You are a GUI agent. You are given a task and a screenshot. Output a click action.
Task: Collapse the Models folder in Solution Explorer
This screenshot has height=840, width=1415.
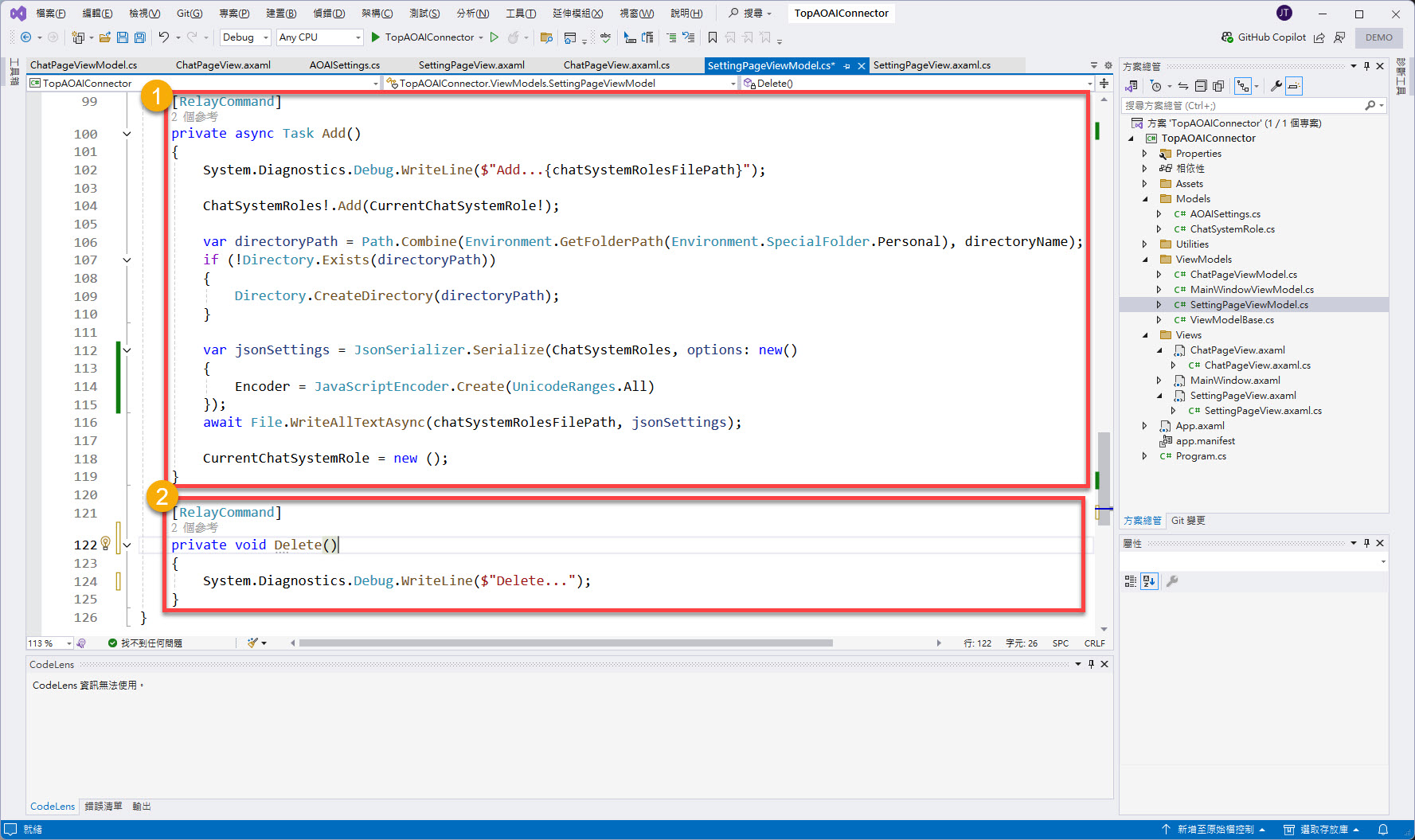1146,199
